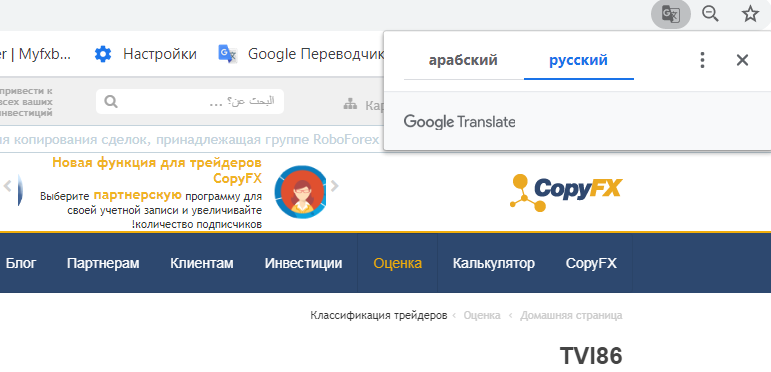Click the Домашняя страница breadcrumb link
The width and height of the screenshot is (771, 372).
pyautogui.click(x=571, y=315)
